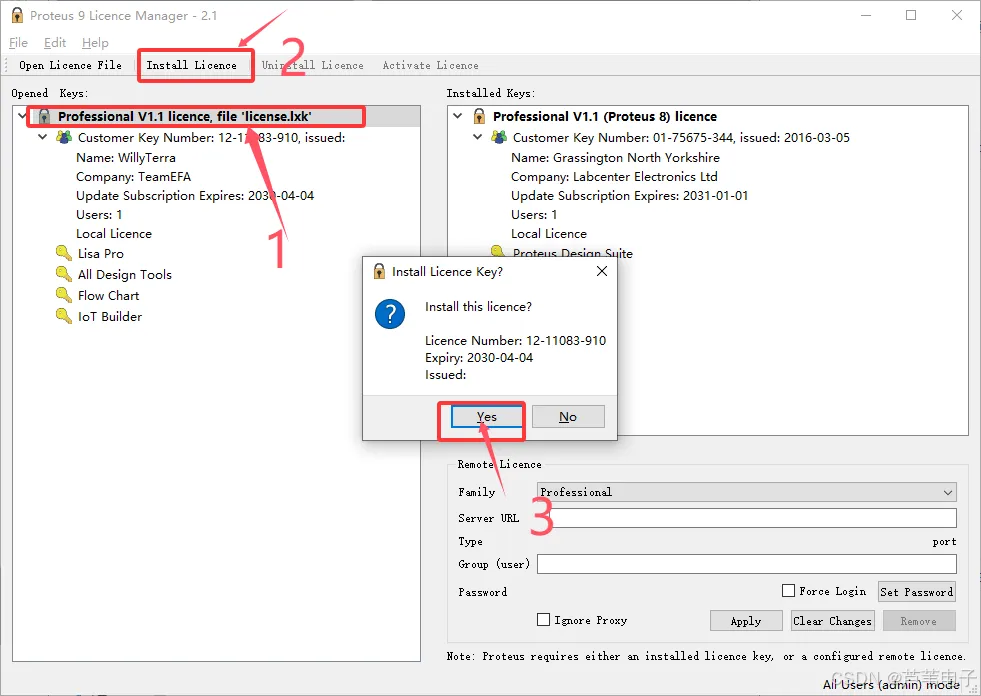Click padlock icon beside 'license.lxk' licence
The width and height of the screenshot is (981, 696).
coord(44,116)
